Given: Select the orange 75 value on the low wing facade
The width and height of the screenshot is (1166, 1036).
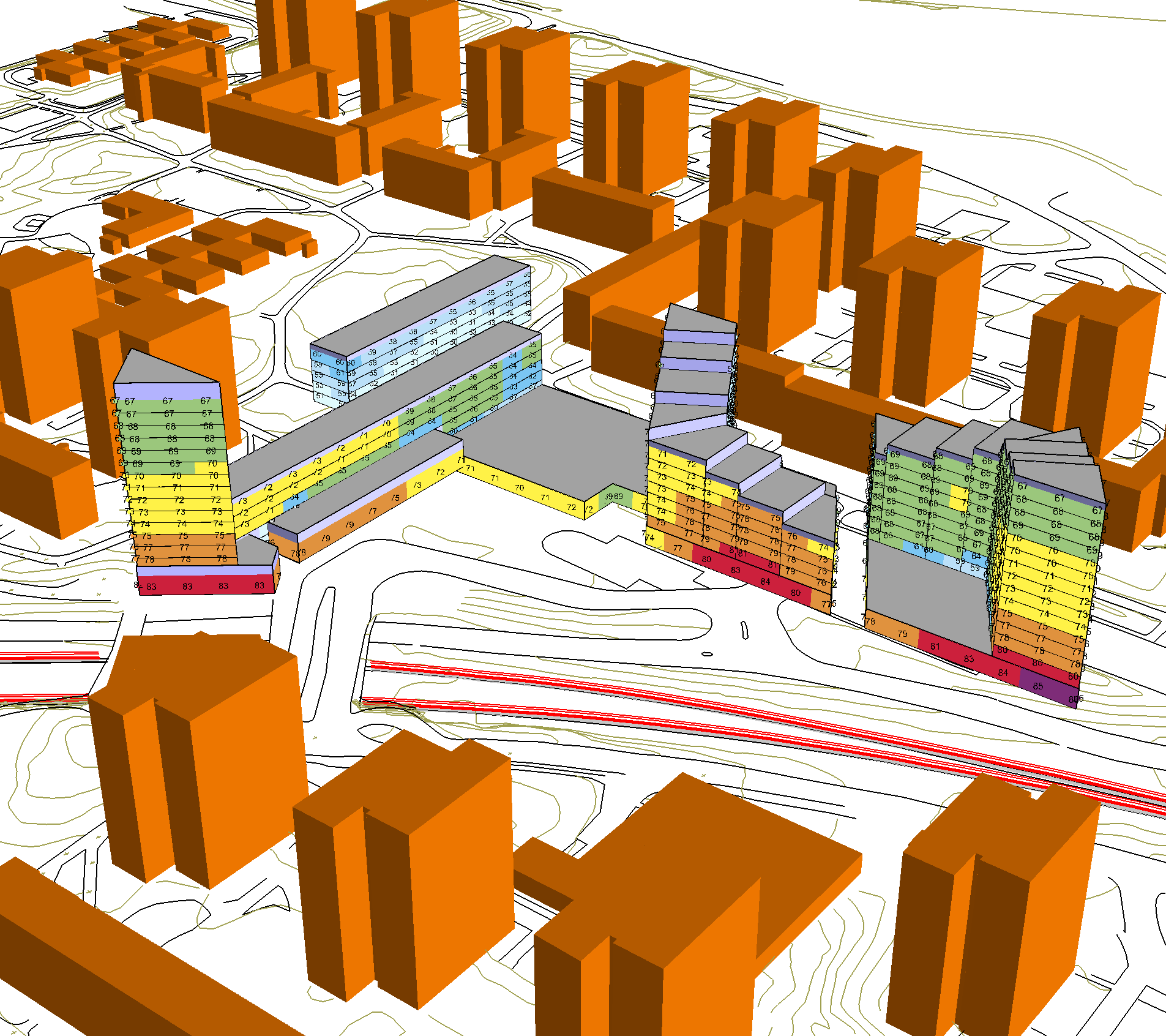Looking at the screenshot, I should 396,498.
